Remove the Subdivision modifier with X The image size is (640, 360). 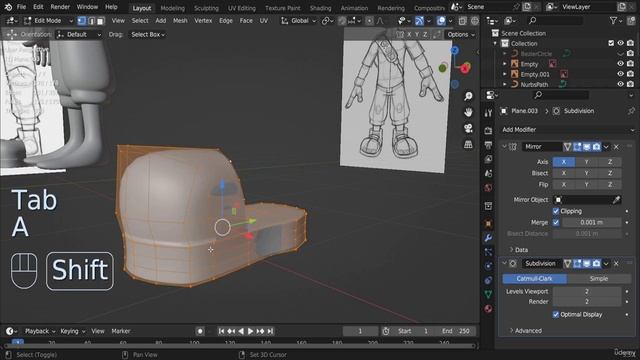click(x=616, y=264)
